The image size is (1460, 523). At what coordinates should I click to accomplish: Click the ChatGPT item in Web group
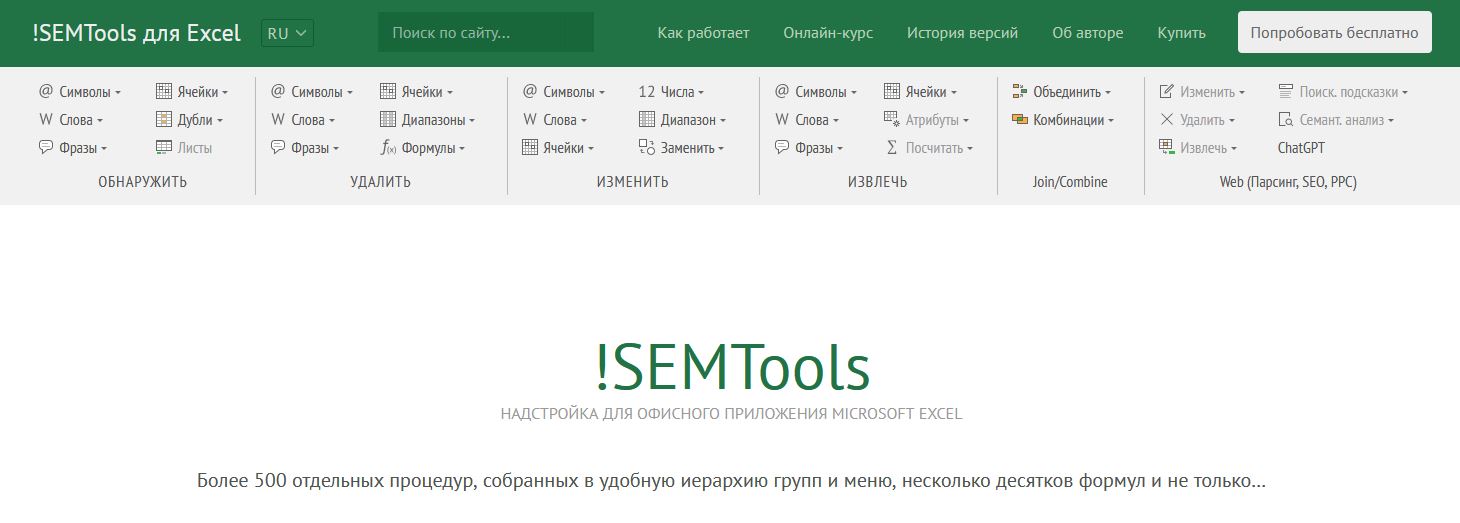point(1301,148)
